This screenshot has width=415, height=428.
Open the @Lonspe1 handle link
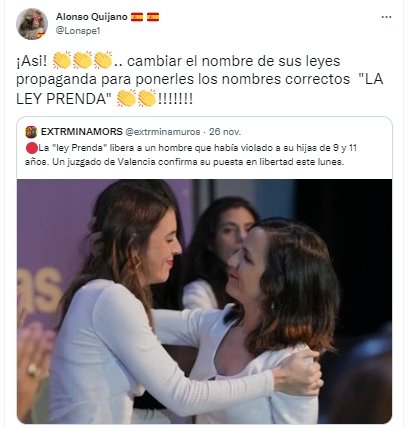(x=78, y=31)
